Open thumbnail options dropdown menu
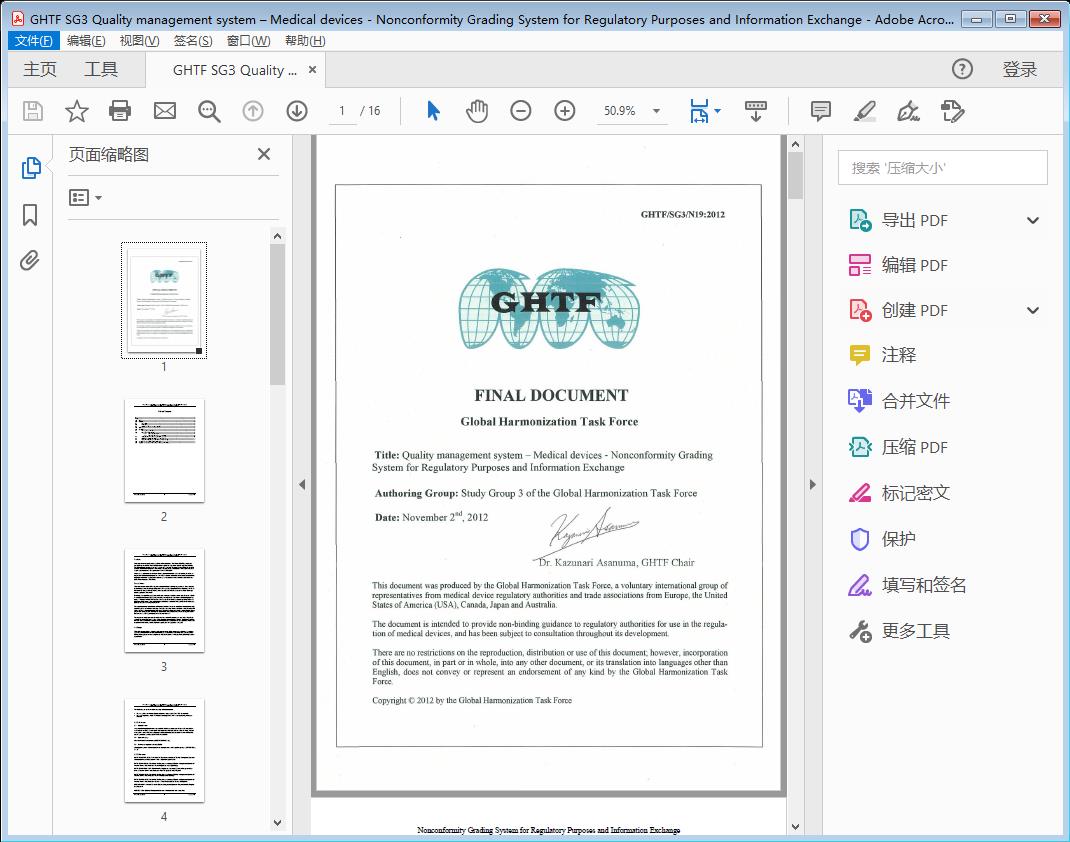This screenshot has height=842, width=1070. (85, 198)
